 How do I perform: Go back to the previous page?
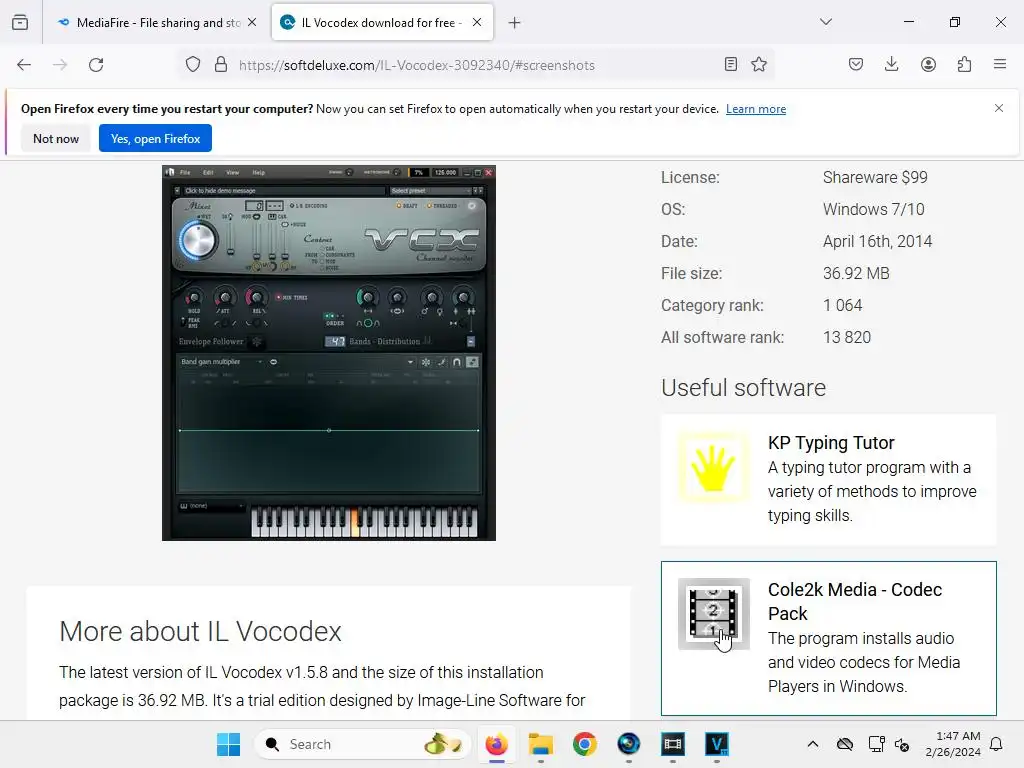24,65
